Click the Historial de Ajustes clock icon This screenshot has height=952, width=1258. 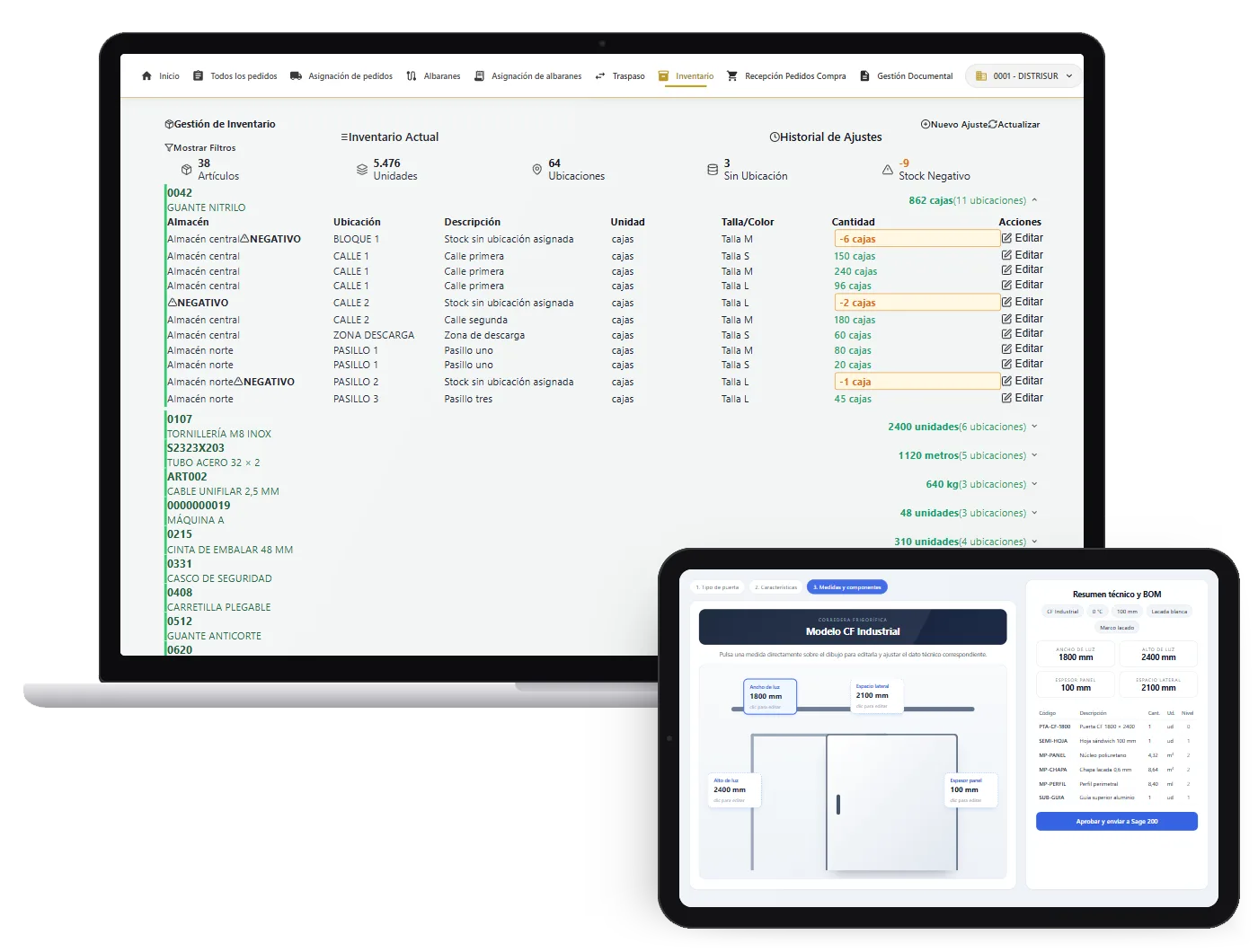(775, 137)
